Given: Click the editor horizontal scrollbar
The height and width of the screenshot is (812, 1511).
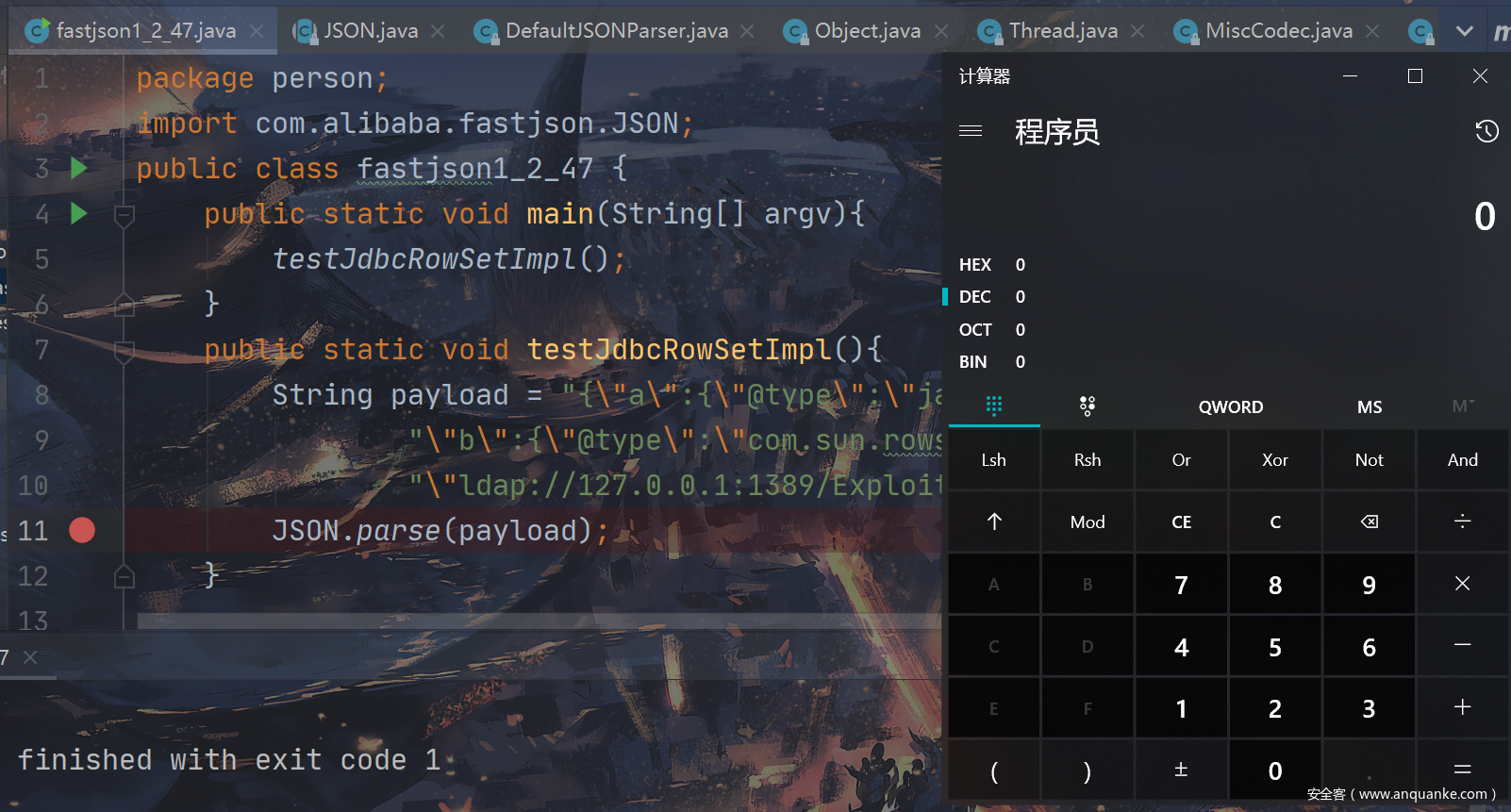Looking at the screenshot, I should tap(540, 621).
